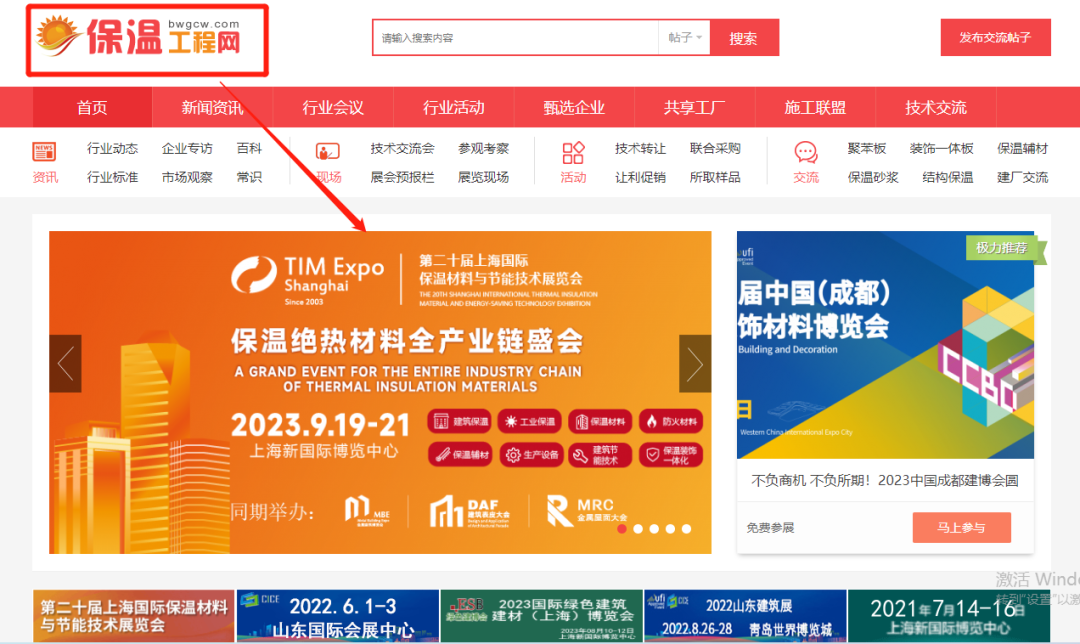Click the TIM Expo Shanghai logo
This screenshot has width=1080, height=644.
pos(307,279)
